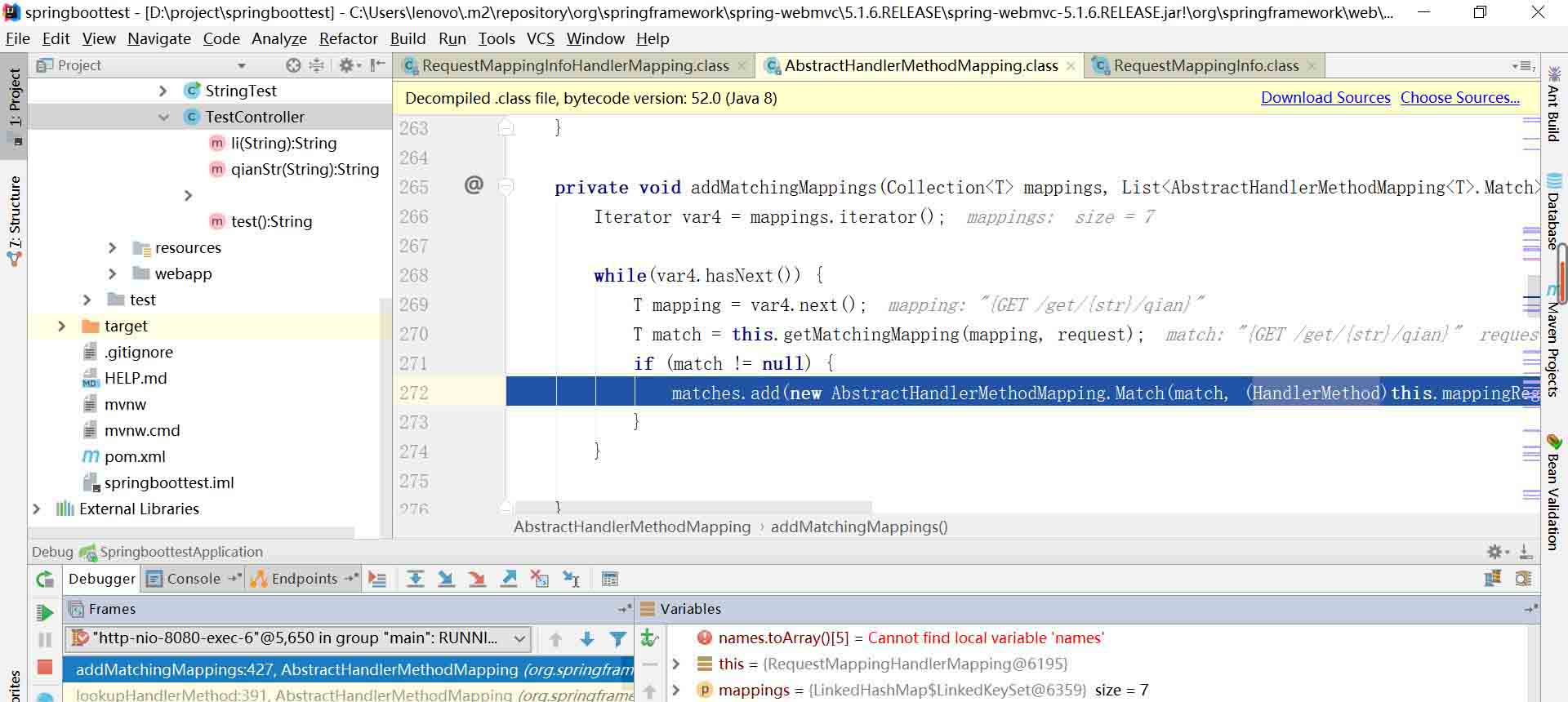The width and height of the screenshot is (1568, 702).
Task: Toggle the 7: Structure side tab
Action: coord(15,220)
